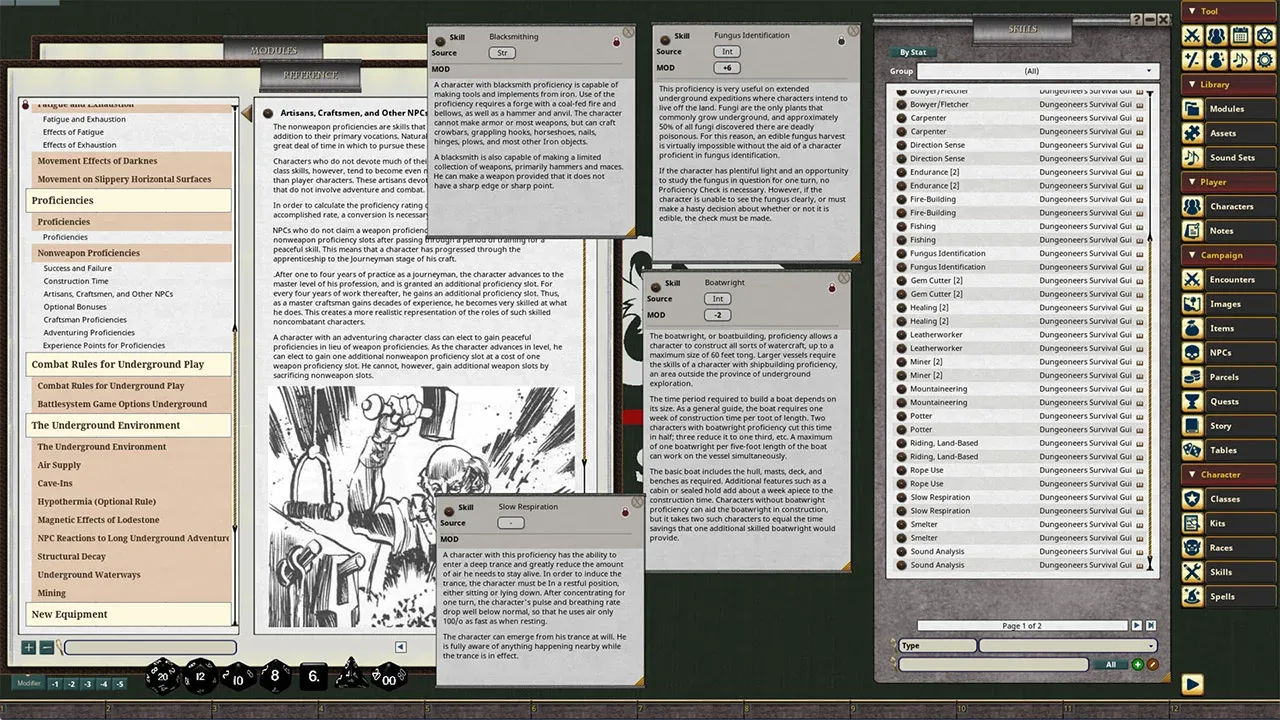The image size is (1280, 720).
Task: Click the Reference index scrollbar
Action: tap(235, 365)
